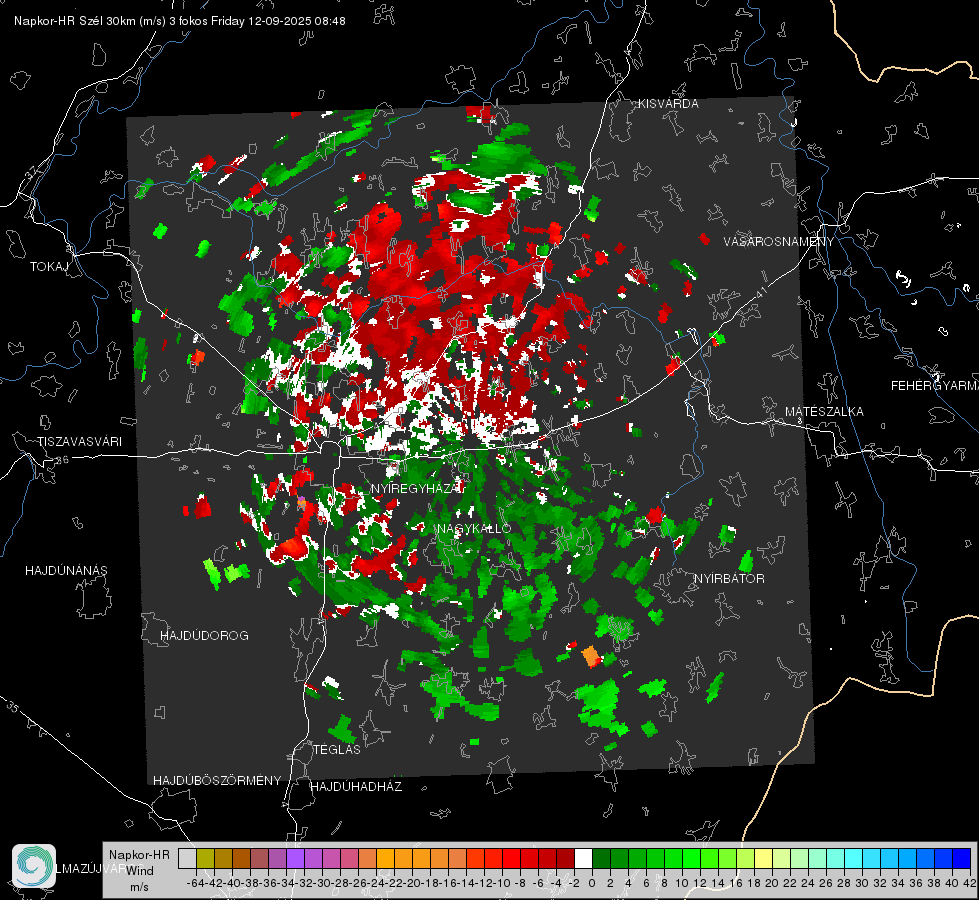This screenshot has width=979, height=900.
Task: Click road number 41 near Vásárosnamény
Action: [x=761, y=293]
